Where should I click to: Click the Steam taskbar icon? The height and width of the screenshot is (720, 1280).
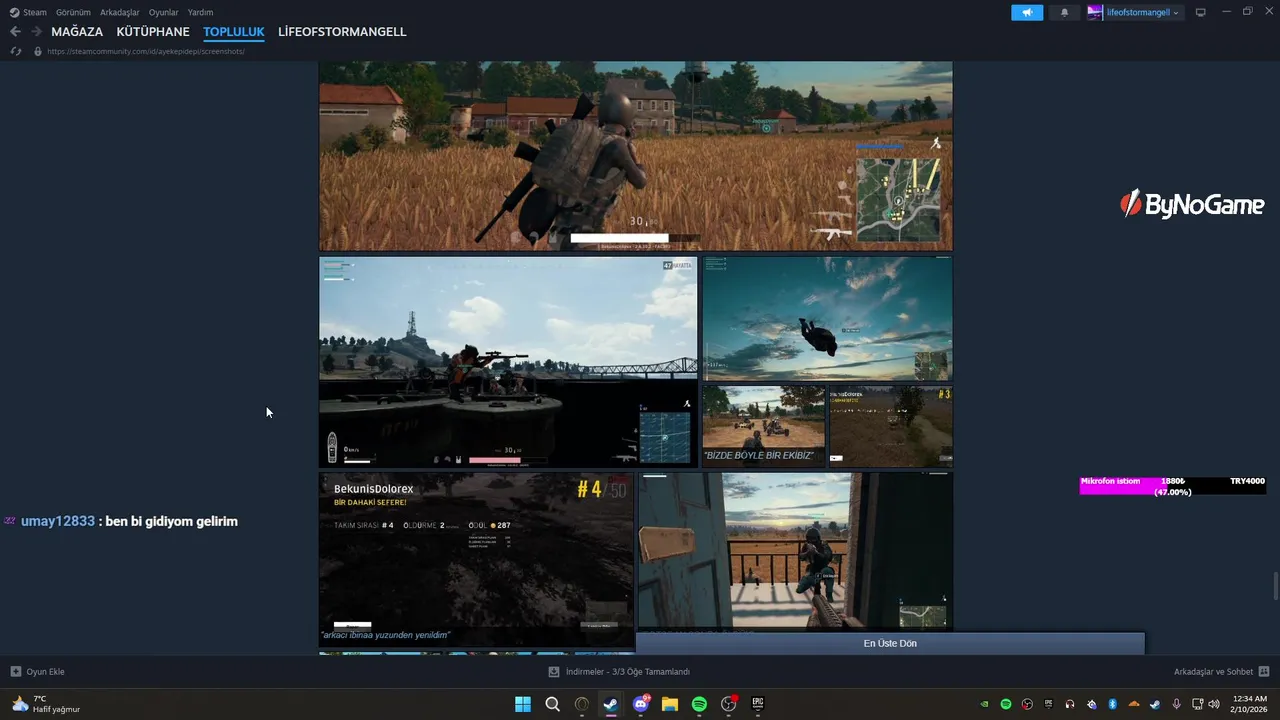(611, 704)
